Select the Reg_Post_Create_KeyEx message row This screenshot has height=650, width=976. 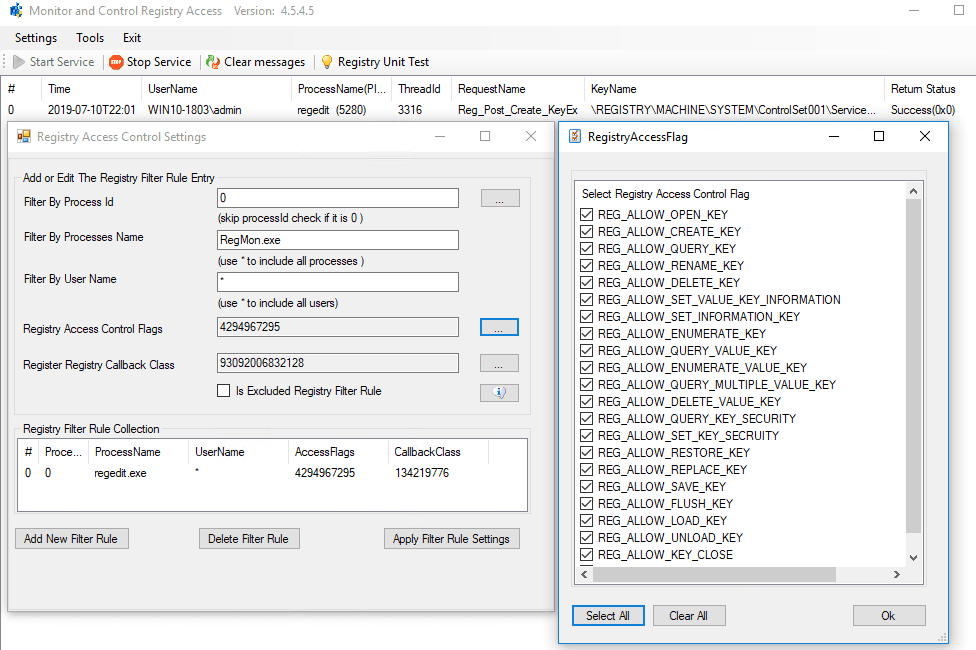point(487,110)
